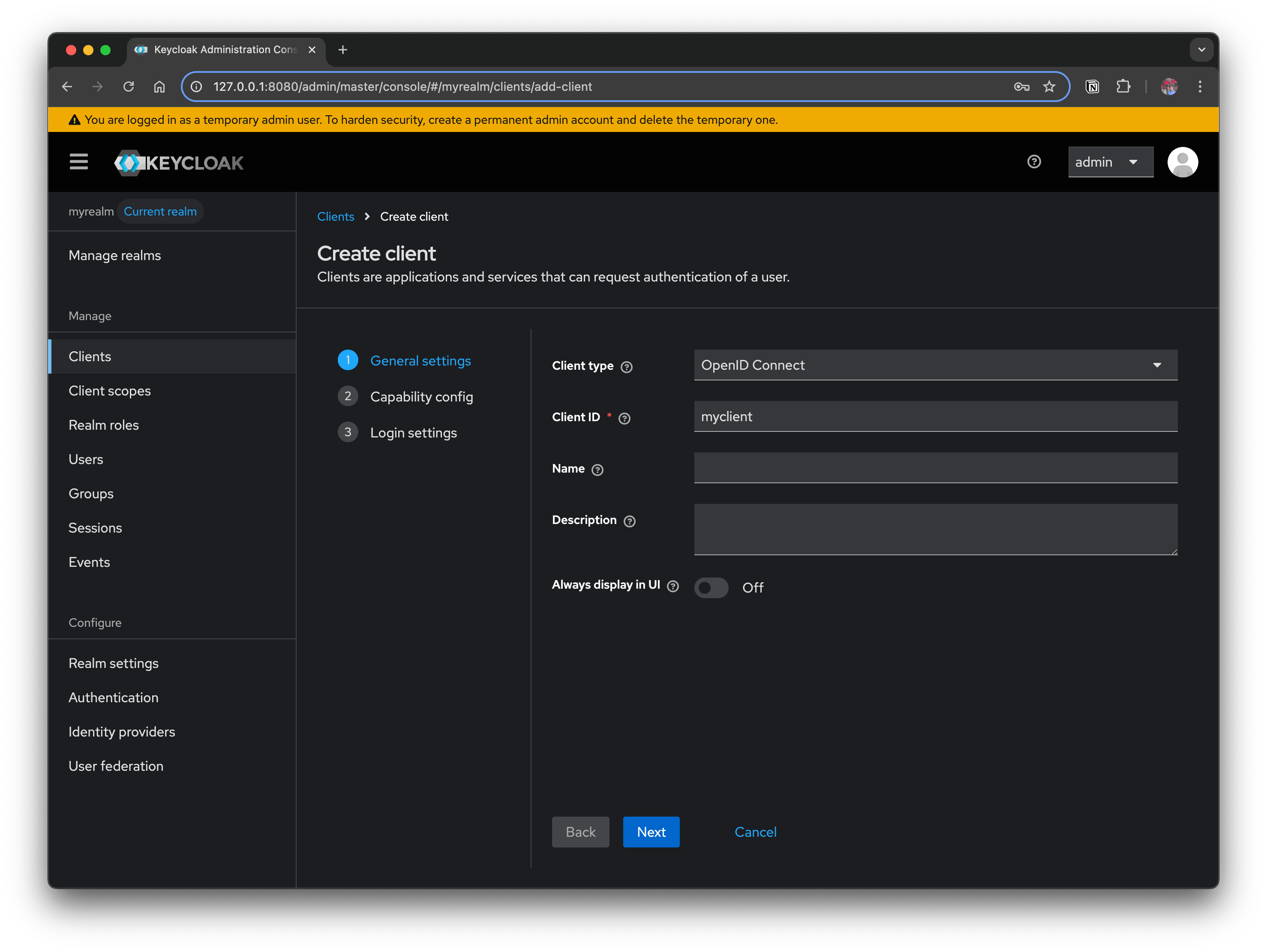Show help for Name field
The image size is (1267, 952).
(597, 470)
